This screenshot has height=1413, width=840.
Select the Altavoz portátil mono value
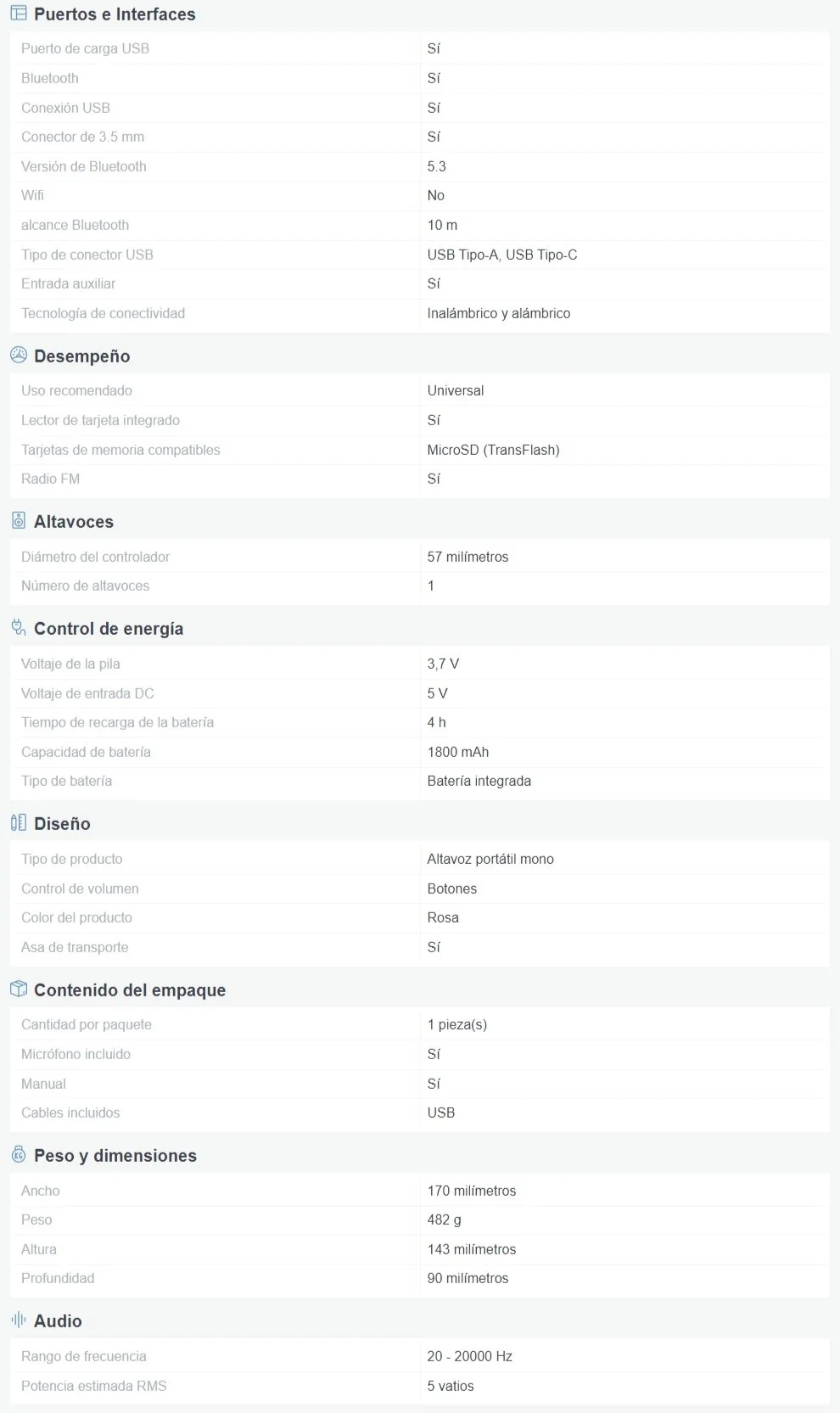click(x=490, y=859)
